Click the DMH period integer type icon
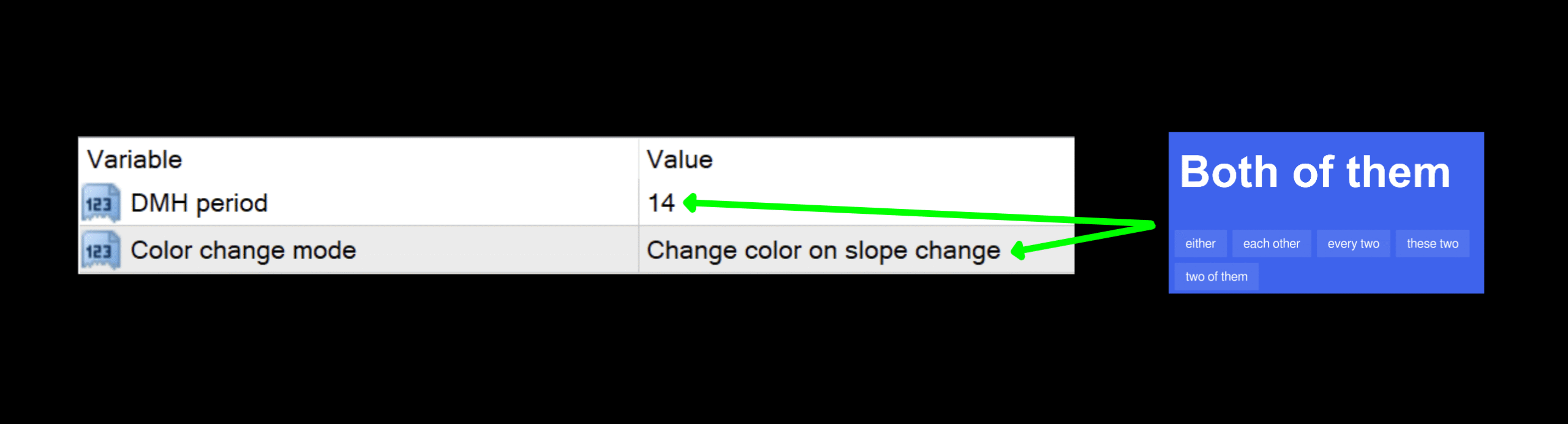 point(100,203)
